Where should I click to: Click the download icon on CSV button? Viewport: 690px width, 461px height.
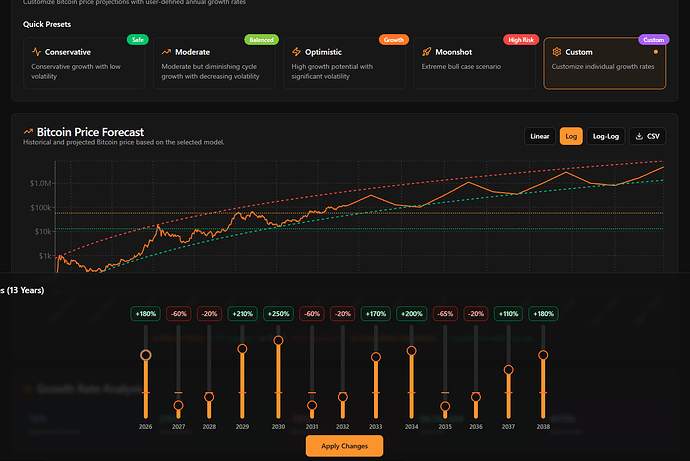pyautogui.click(x=637, y=136)
